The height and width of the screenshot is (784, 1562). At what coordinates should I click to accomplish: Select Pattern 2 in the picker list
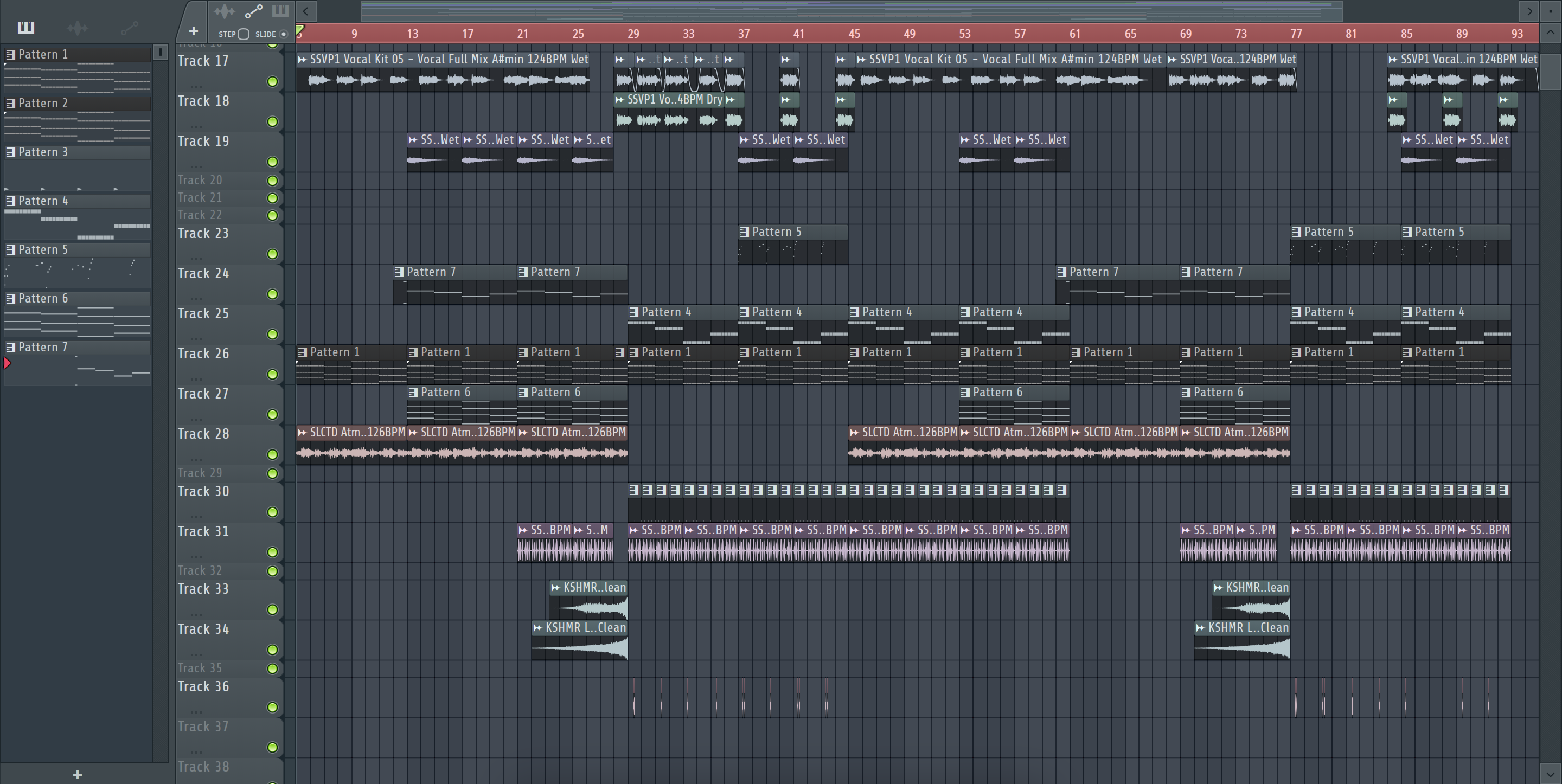click(78, 104)
